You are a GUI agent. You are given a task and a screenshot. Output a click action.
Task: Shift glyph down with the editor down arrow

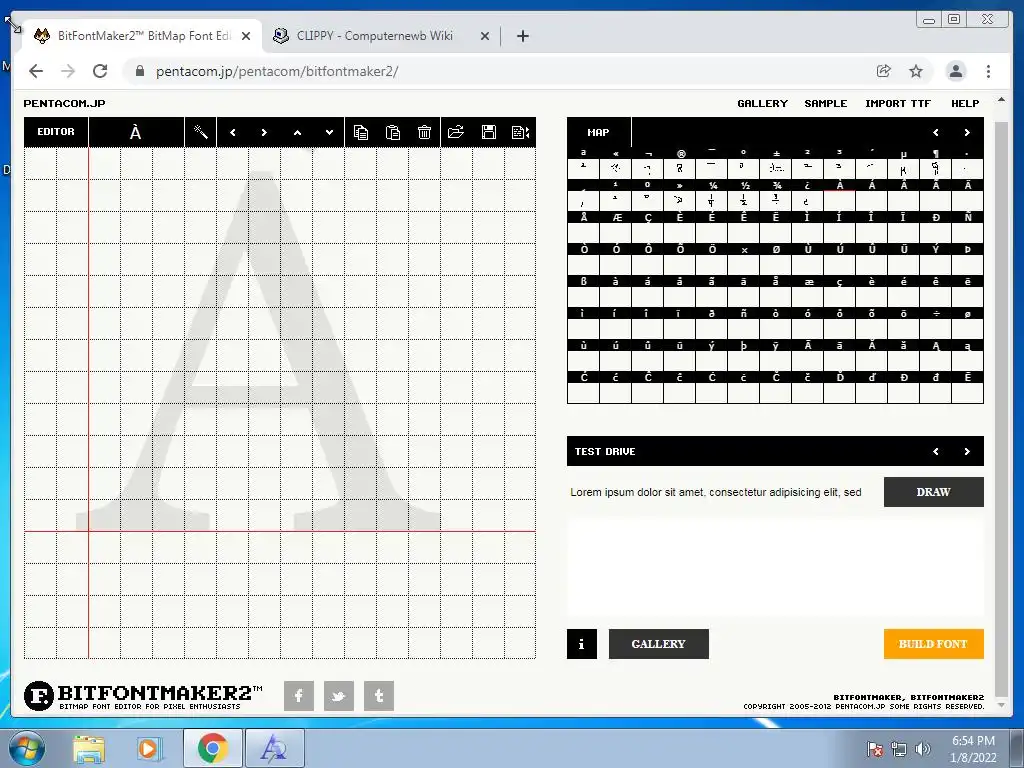click(x=329, y=133)
